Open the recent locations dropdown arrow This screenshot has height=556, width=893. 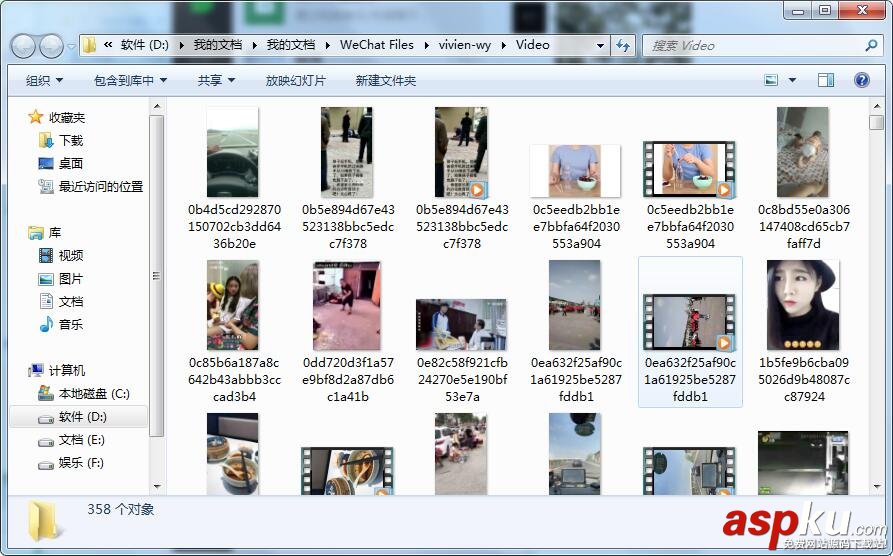click(71, 46)
